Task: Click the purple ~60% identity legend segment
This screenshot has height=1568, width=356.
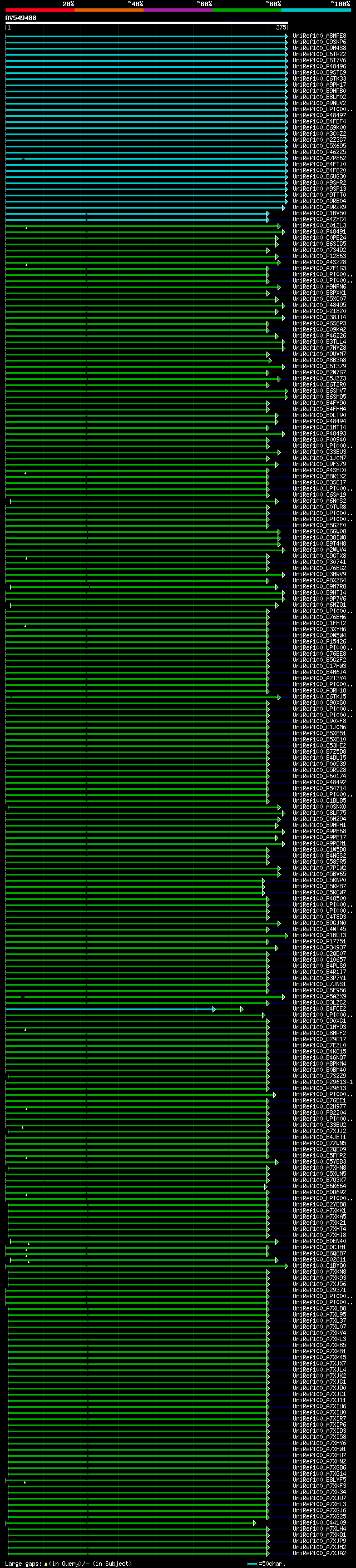Action: click(179, 10)
